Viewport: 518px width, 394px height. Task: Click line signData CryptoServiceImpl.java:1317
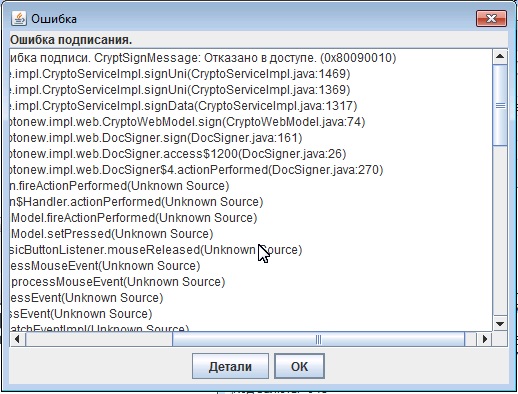click(184, 106)
